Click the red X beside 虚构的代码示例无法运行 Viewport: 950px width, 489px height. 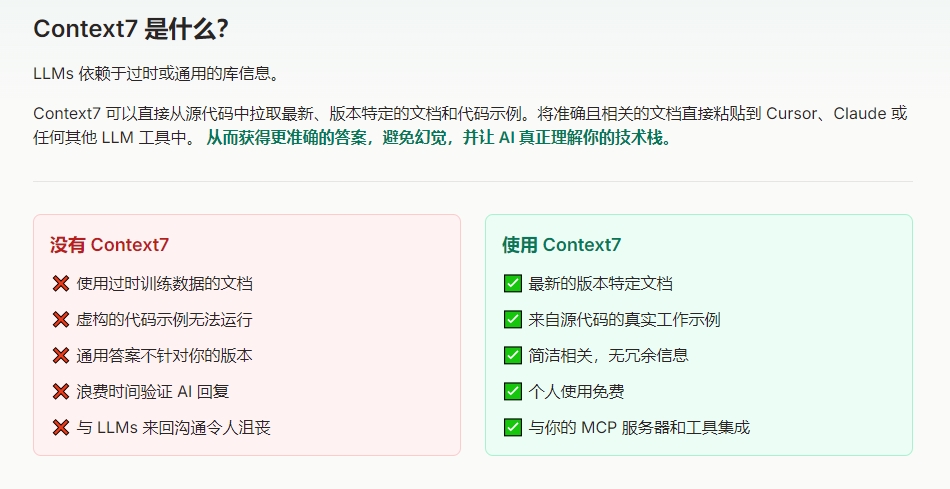[x=61, y=319]
